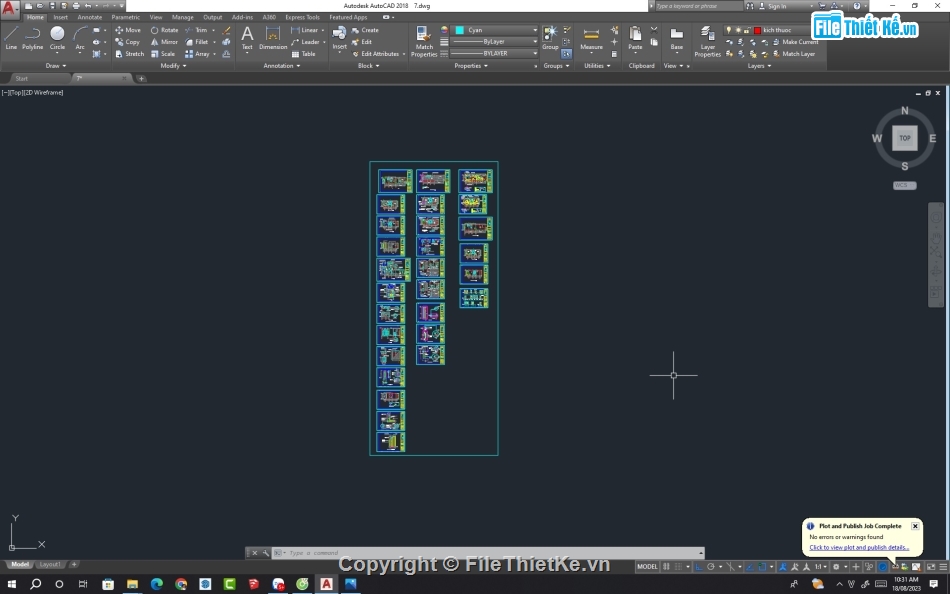Click the cyan color swatch in Properties
This screenshot has height=594, width=950.
pyautogui.click(x=460, y=30)
